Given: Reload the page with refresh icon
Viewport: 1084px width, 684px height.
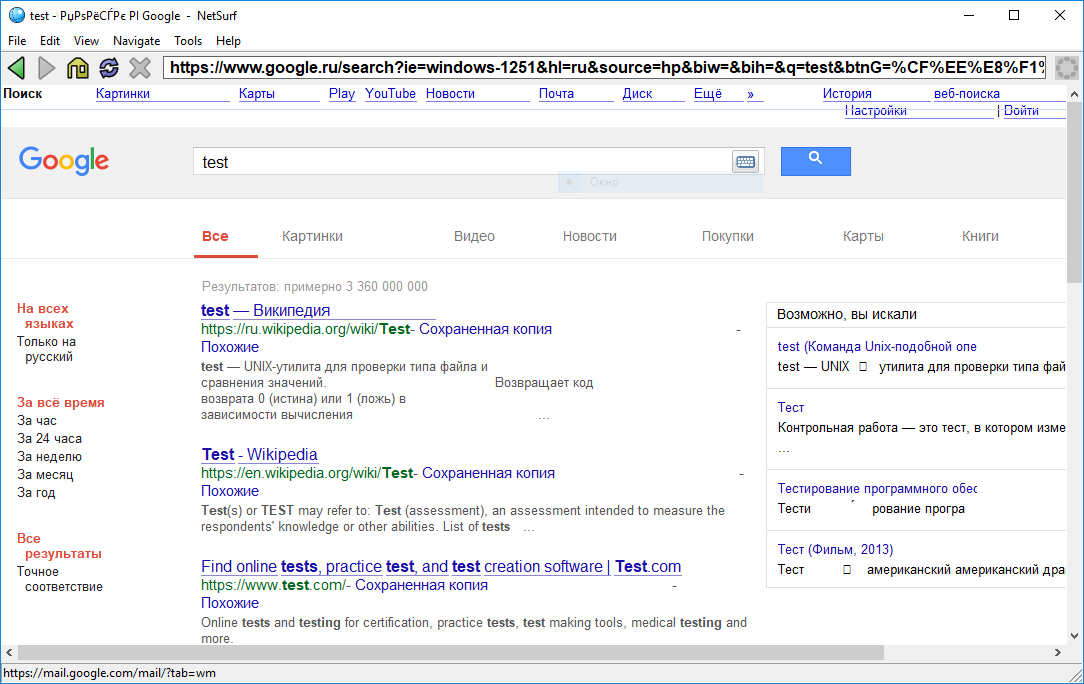Looking at the screenshot, I should (x=109, y=68).
